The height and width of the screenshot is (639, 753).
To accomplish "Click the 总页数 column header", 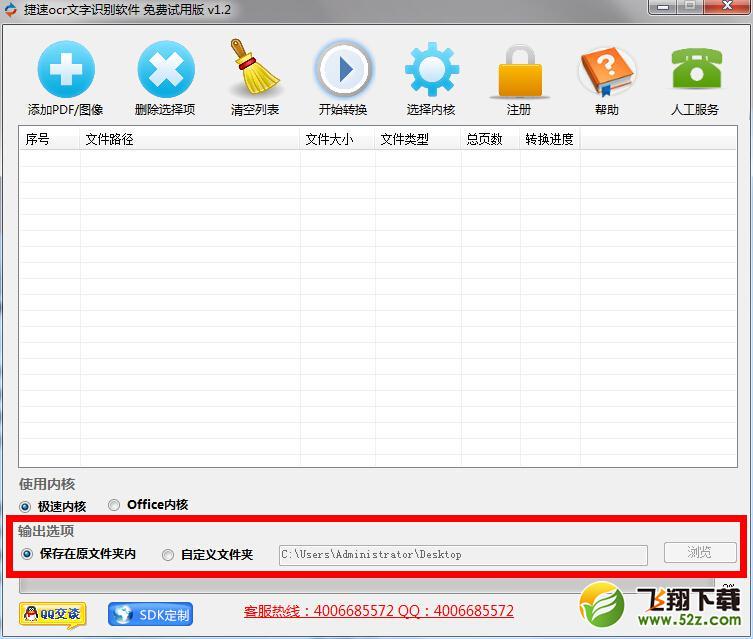I will tap(491, 139).
